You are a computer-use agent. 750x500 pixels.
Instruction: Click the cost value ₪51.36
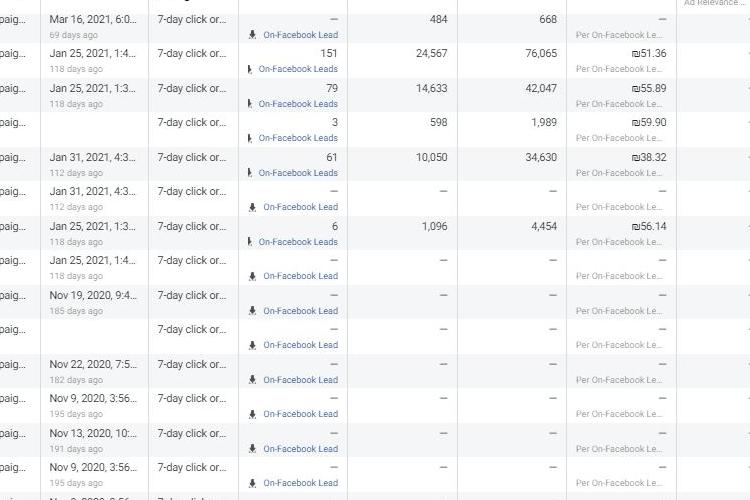point(649,53)
